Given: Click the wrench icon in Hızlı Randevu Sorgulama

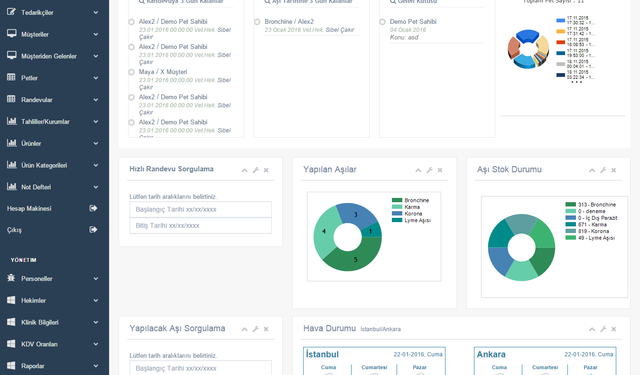Looking at the screenshot, I should [x=256, y=170].
